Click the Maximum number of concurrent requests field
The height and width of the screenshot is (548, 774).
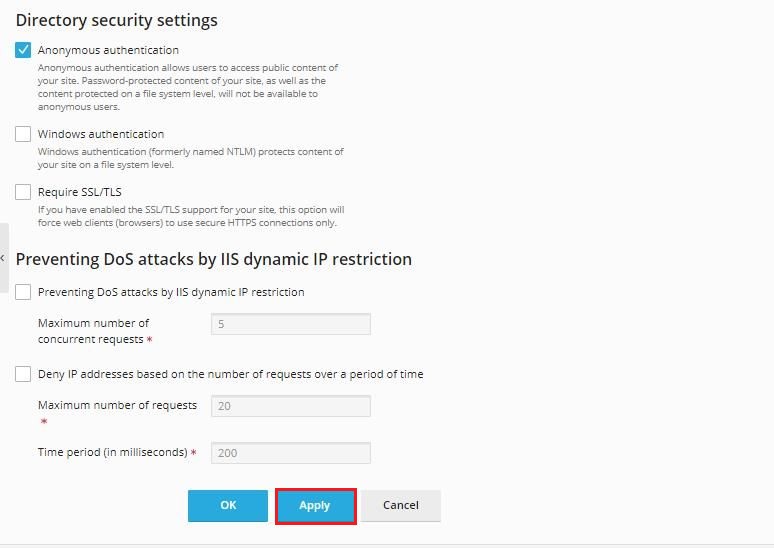(x=290, y=324)
